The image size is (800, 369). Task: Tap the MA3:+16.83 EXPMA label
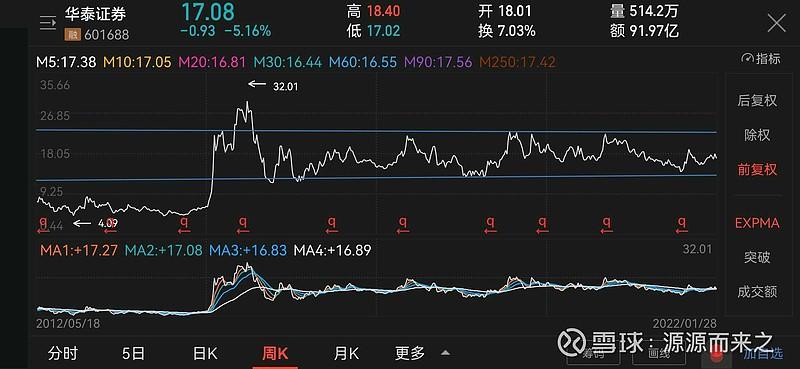click(x=248, y=250)
